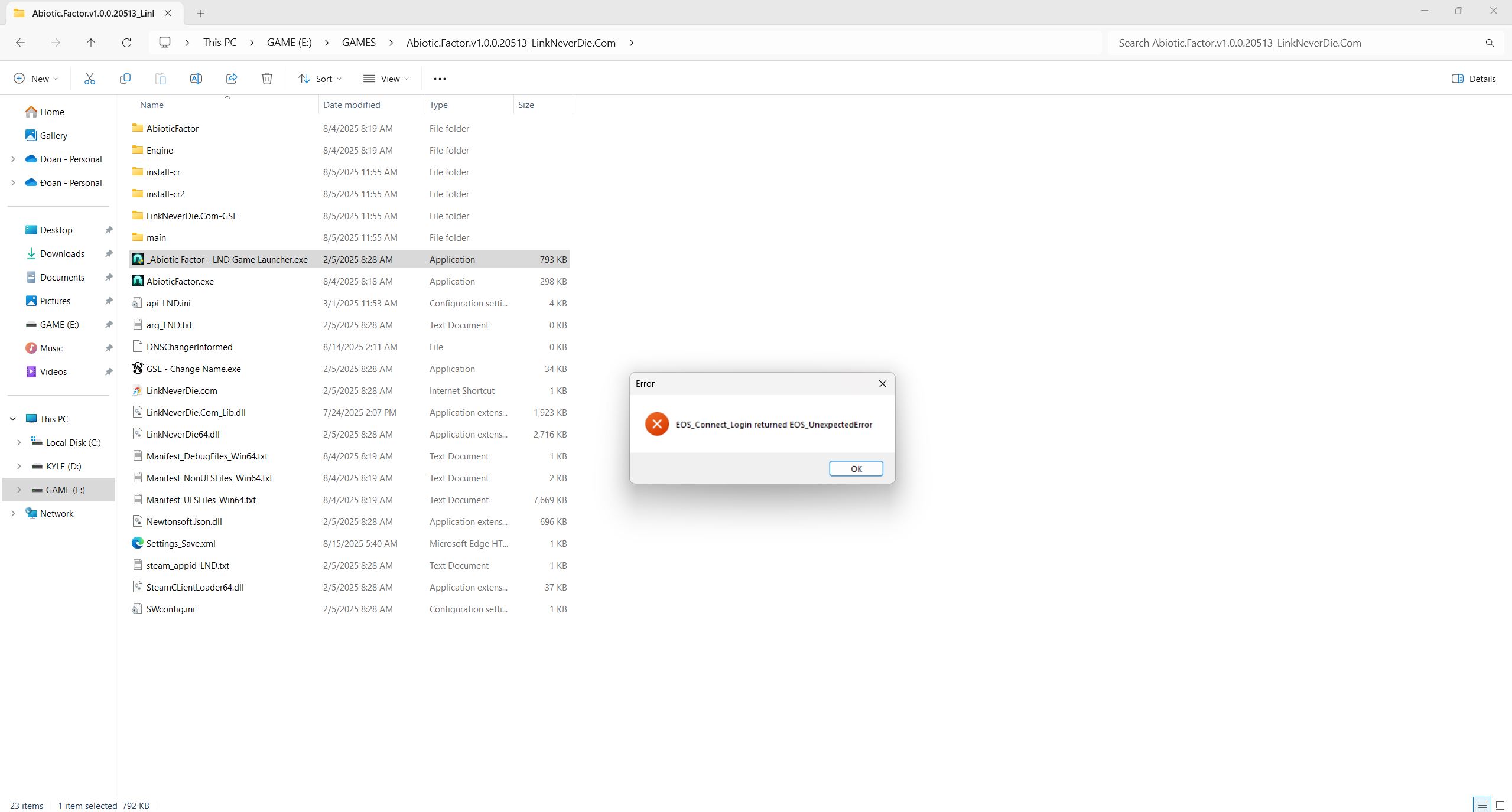1512x812 pixels.
Task: Click the Share icon in the toolbar
Action: 231,78
